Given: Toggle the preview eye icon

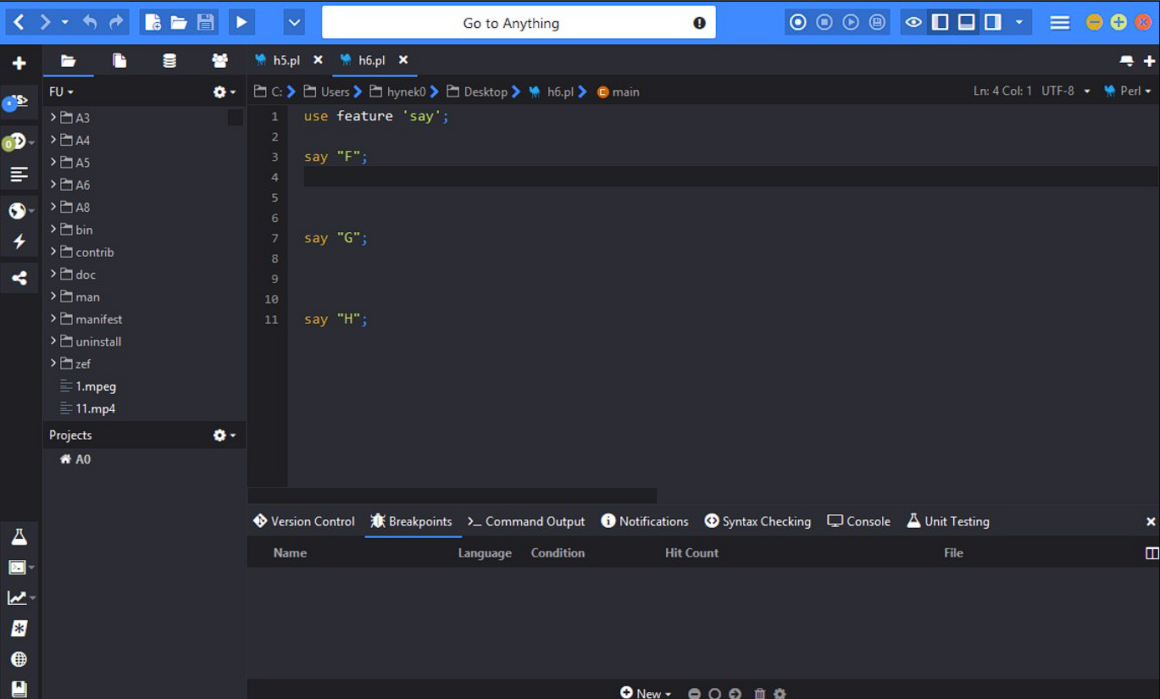Looking at the screenshot, I should click(x=913, y=21).
